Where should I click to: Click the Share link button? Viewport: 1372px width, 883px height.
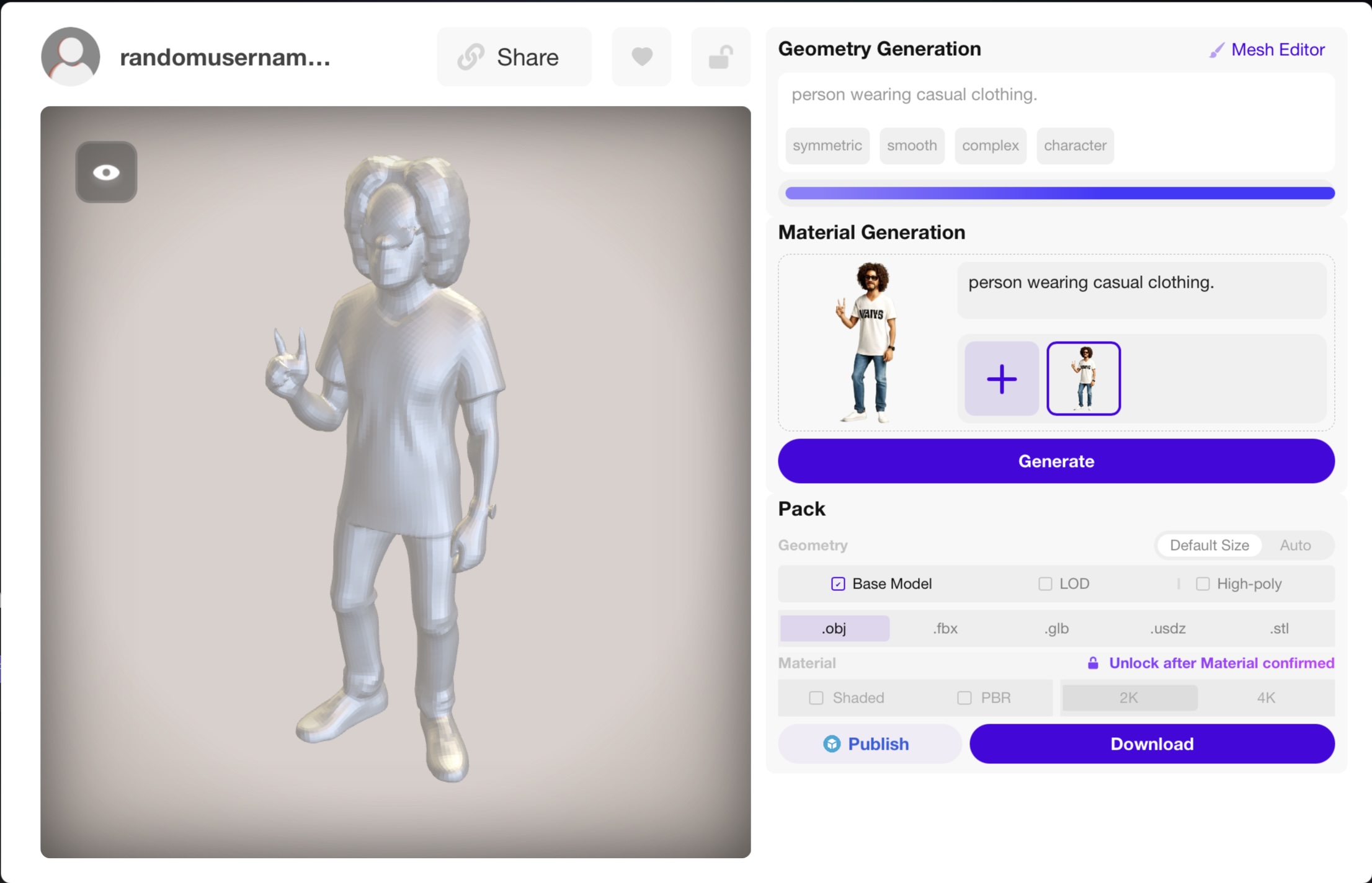tap(514, 56)
